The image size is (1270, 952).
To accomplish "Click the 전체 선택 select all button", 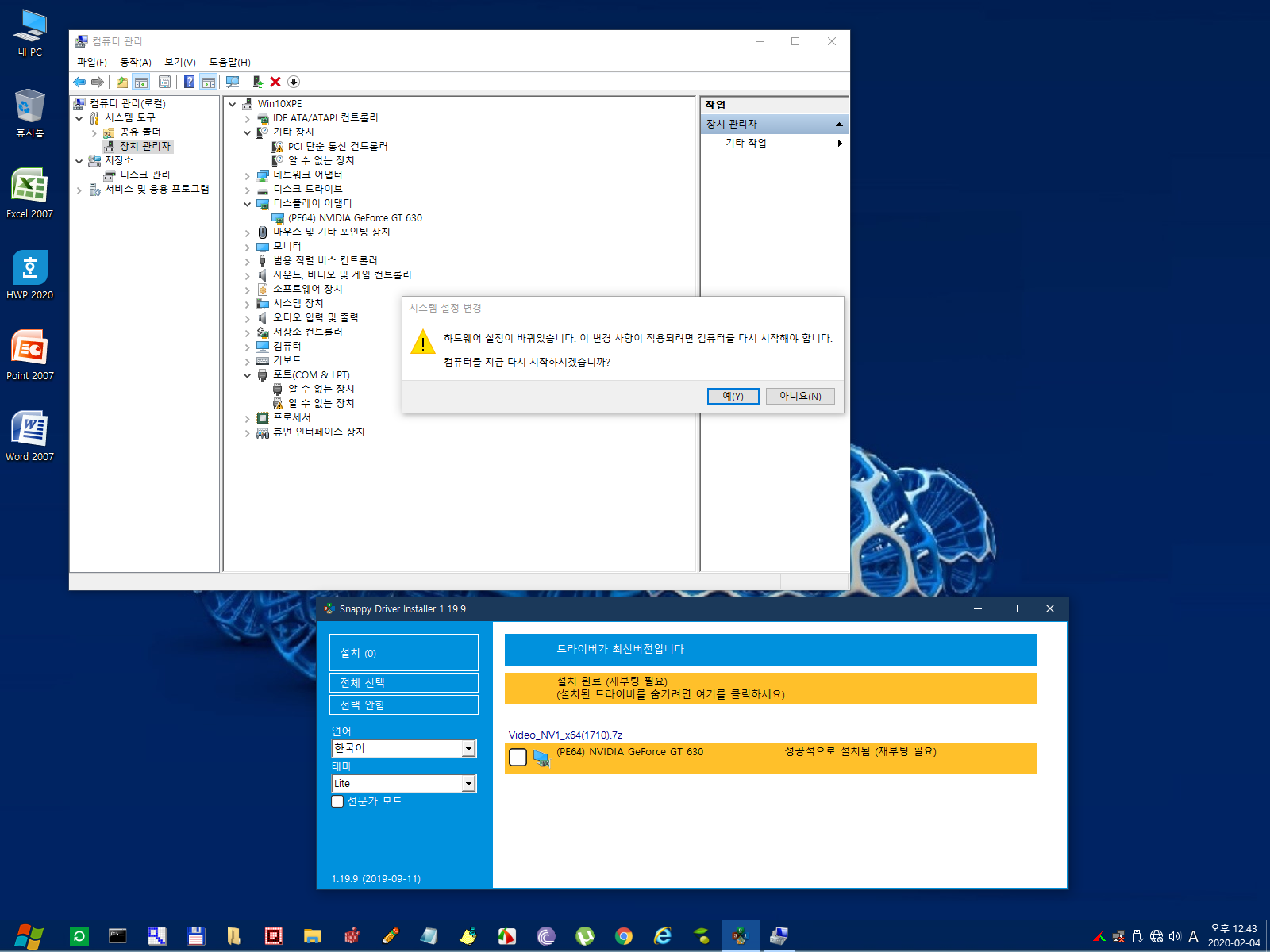I will pyautogui.click(x=403, y=683).
